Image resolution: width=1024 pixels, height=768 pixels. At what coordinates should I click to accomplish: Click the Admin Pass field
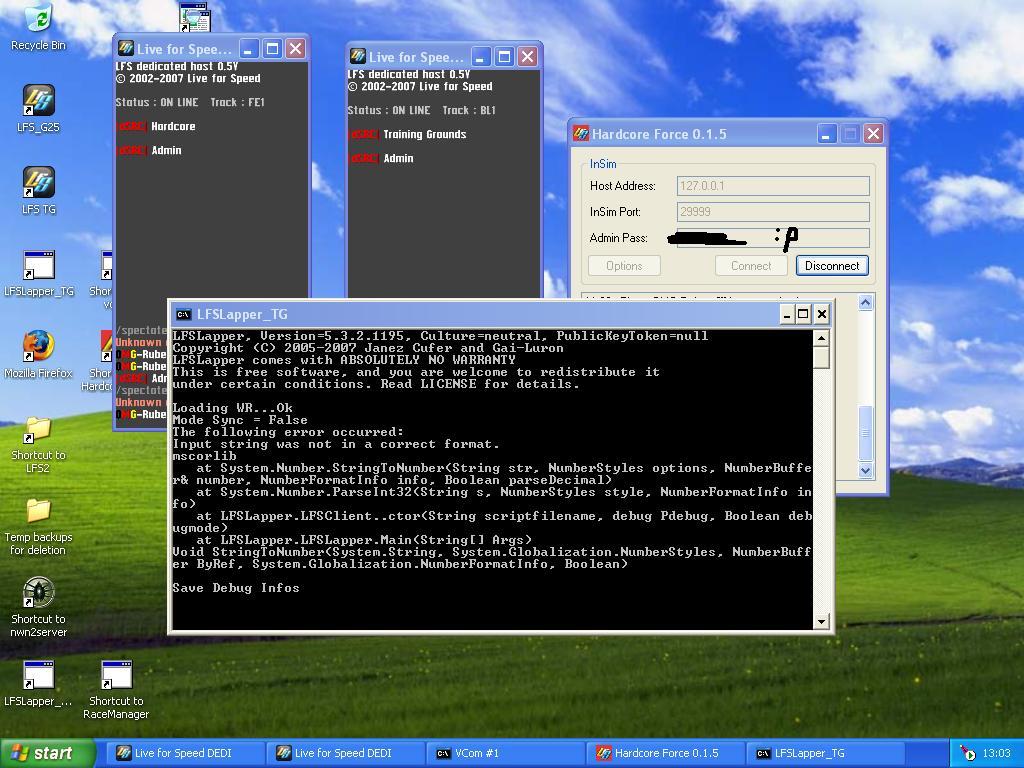[773, 238]
